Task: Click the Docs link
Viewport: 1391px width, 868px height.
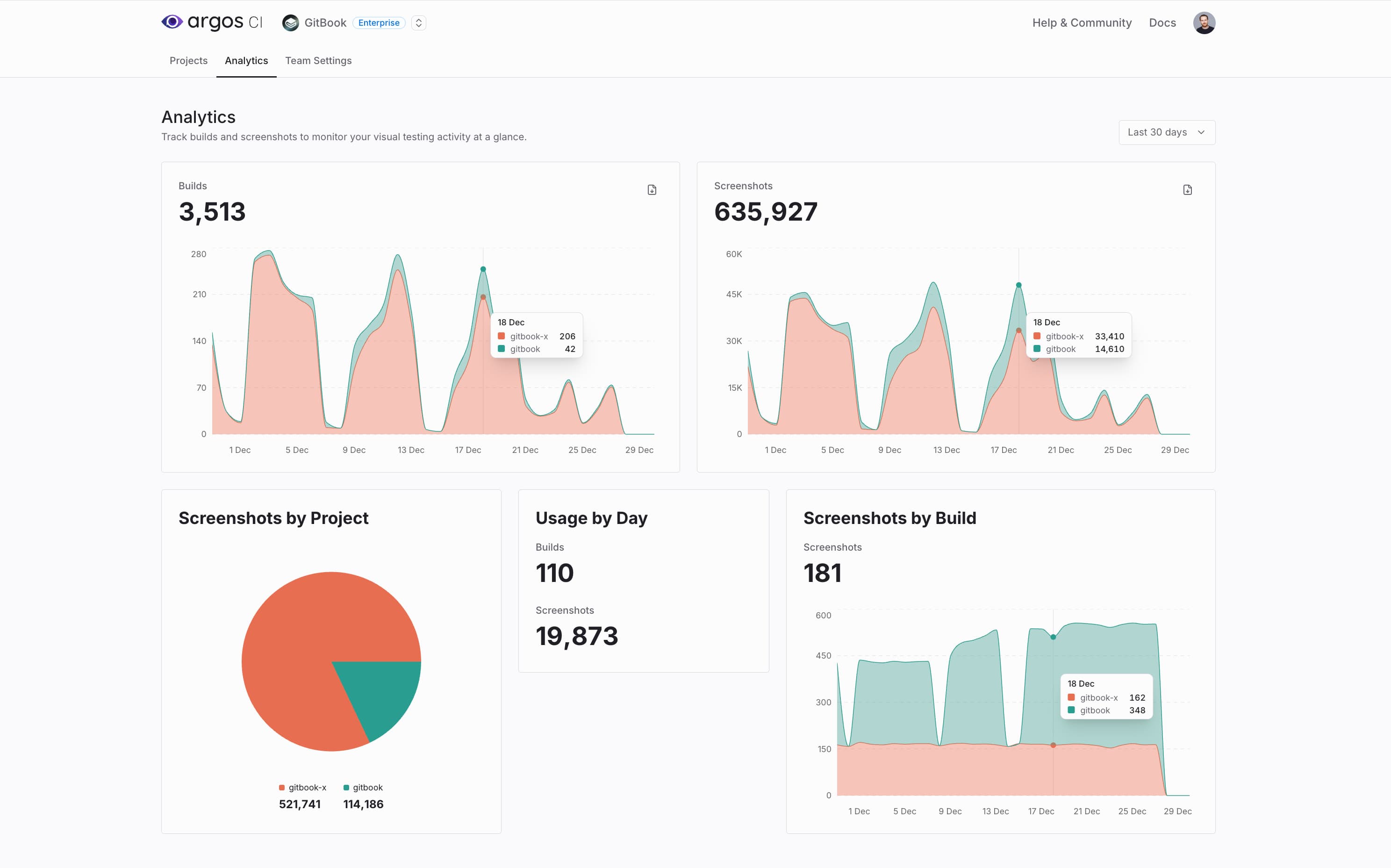Action: [x=1164, y=22]
